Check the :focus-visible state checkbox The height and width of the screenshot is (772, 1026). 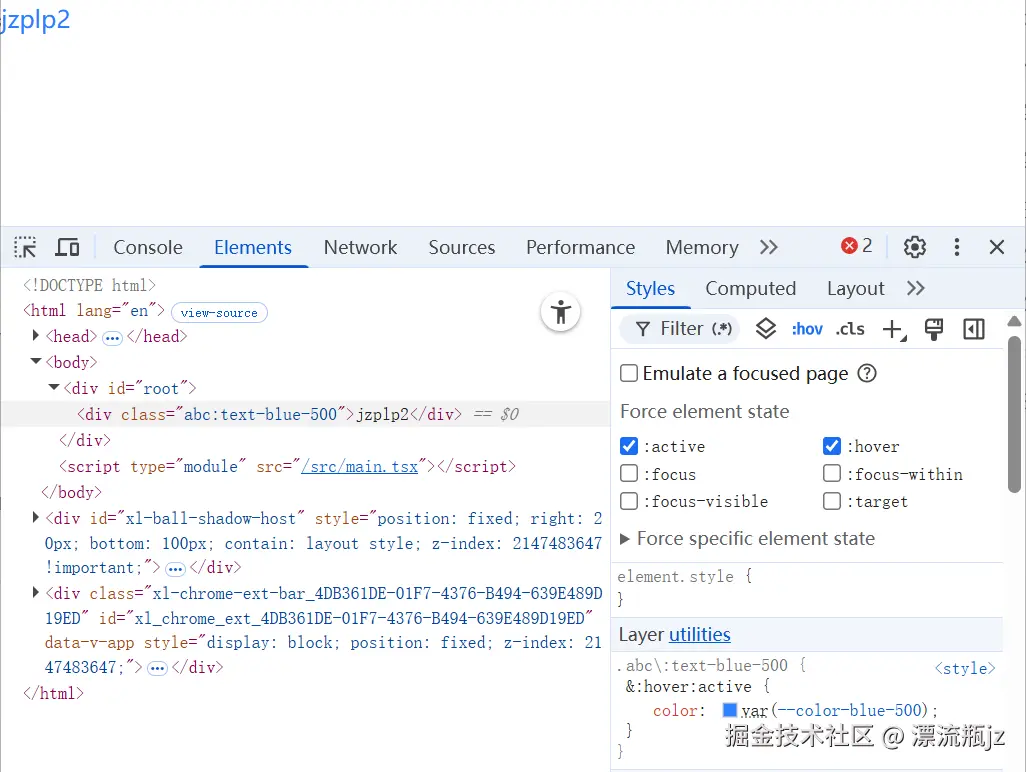pos(629,501)
